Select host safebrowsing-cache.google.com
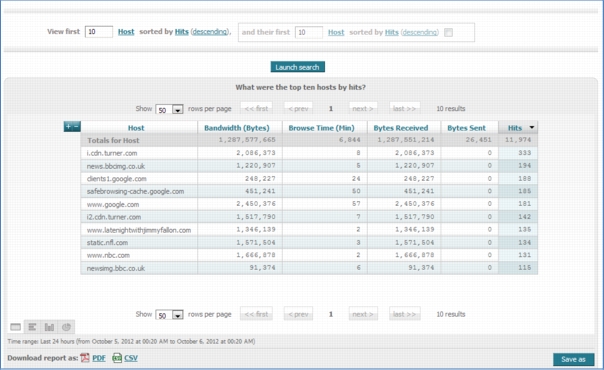 (135, 191)
